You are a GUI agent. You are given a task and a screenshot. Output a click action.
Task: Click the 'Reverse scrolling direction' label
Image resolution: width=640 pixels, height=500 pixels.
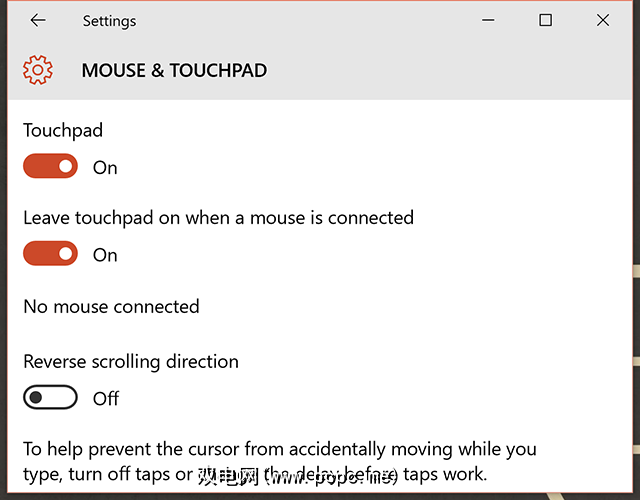pyautogui.click(x=131, y=361)
